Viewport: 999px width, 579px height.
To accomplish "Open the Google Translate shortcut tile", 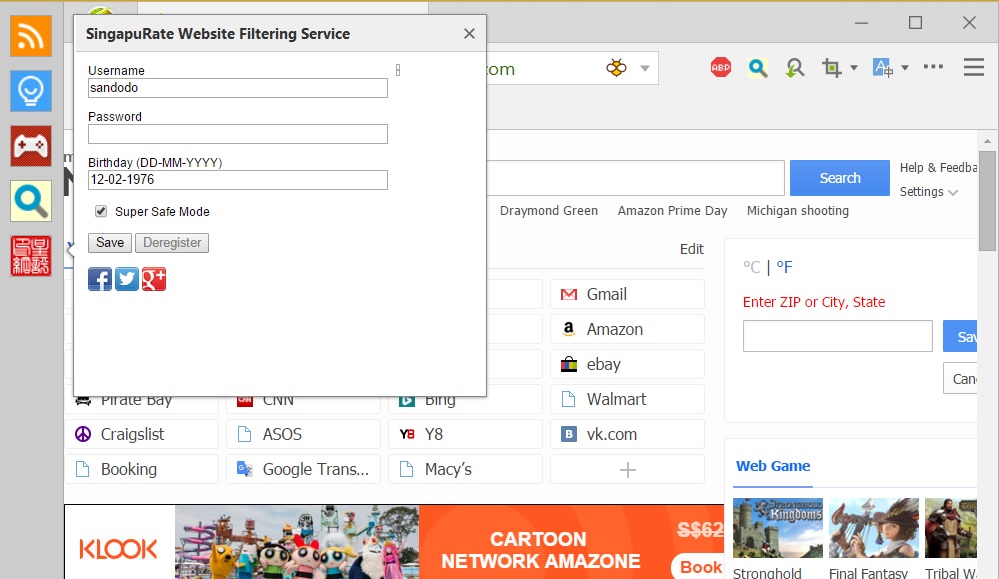I will pos(303,469).
